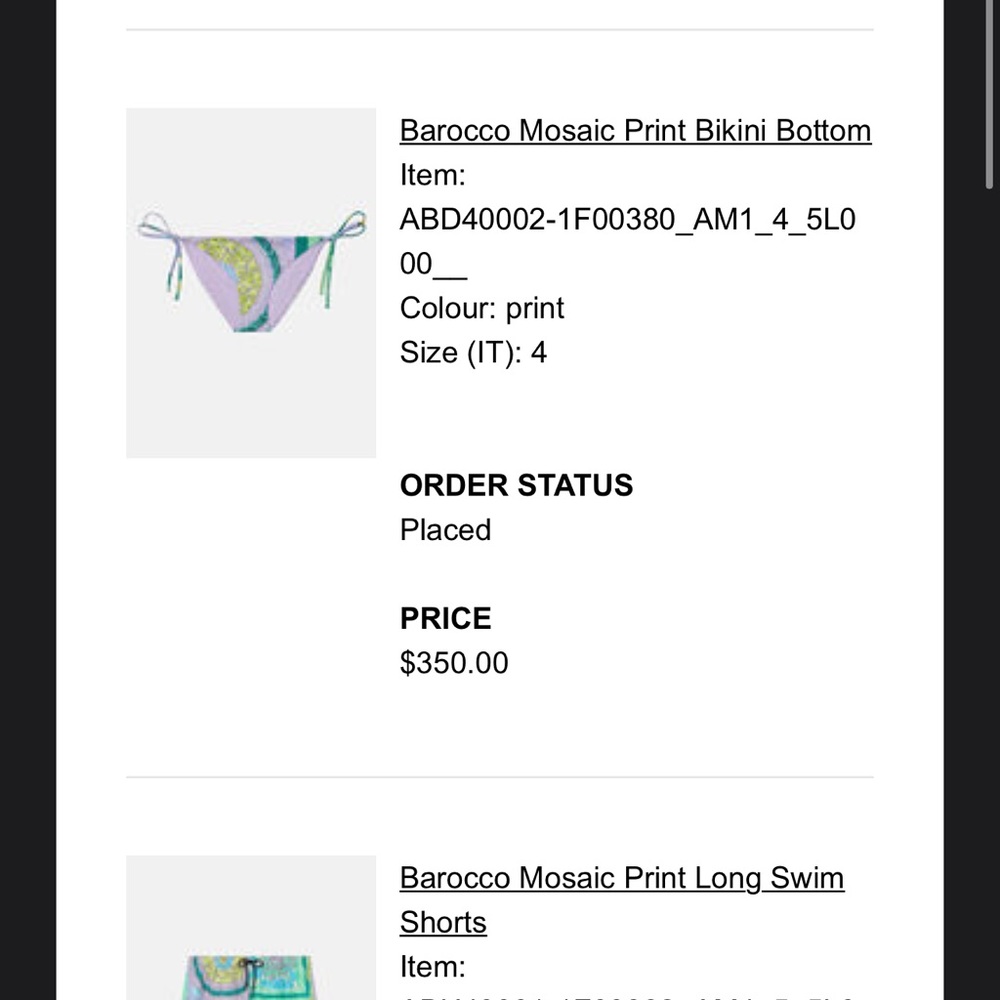Click the Item label under the bikini title
The image size is (1000, 1000).
pos(432,175)
